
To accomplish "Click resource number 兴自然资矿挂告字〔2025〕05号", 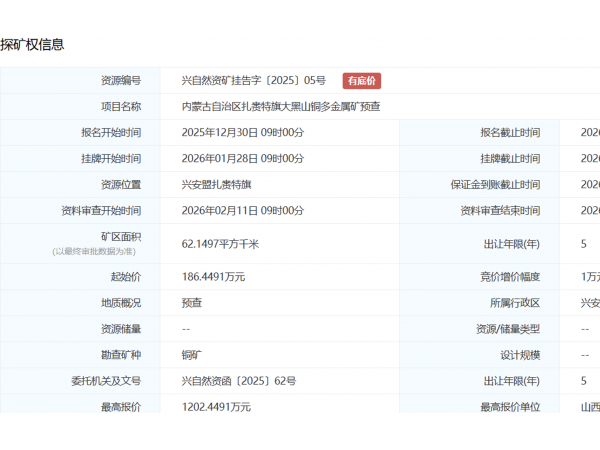I will coord(254,81).
